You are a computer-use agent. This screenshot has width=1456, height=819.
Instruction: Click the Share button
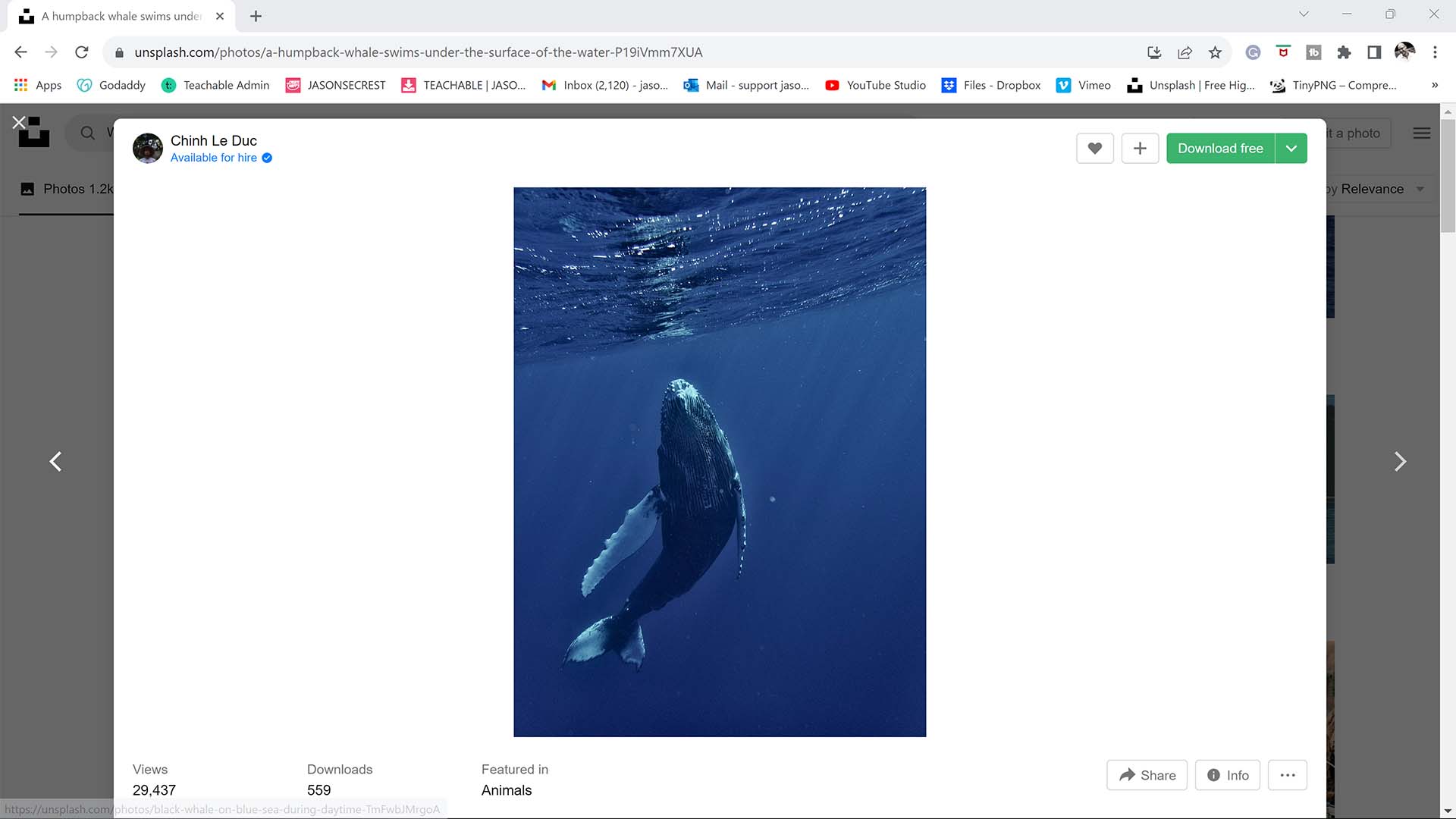(1147, 775)
